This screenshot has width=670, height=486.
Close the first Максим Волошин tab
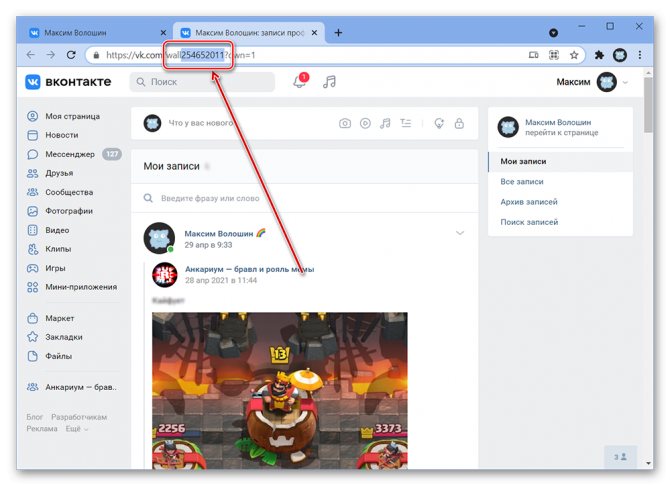pos(163,32)
